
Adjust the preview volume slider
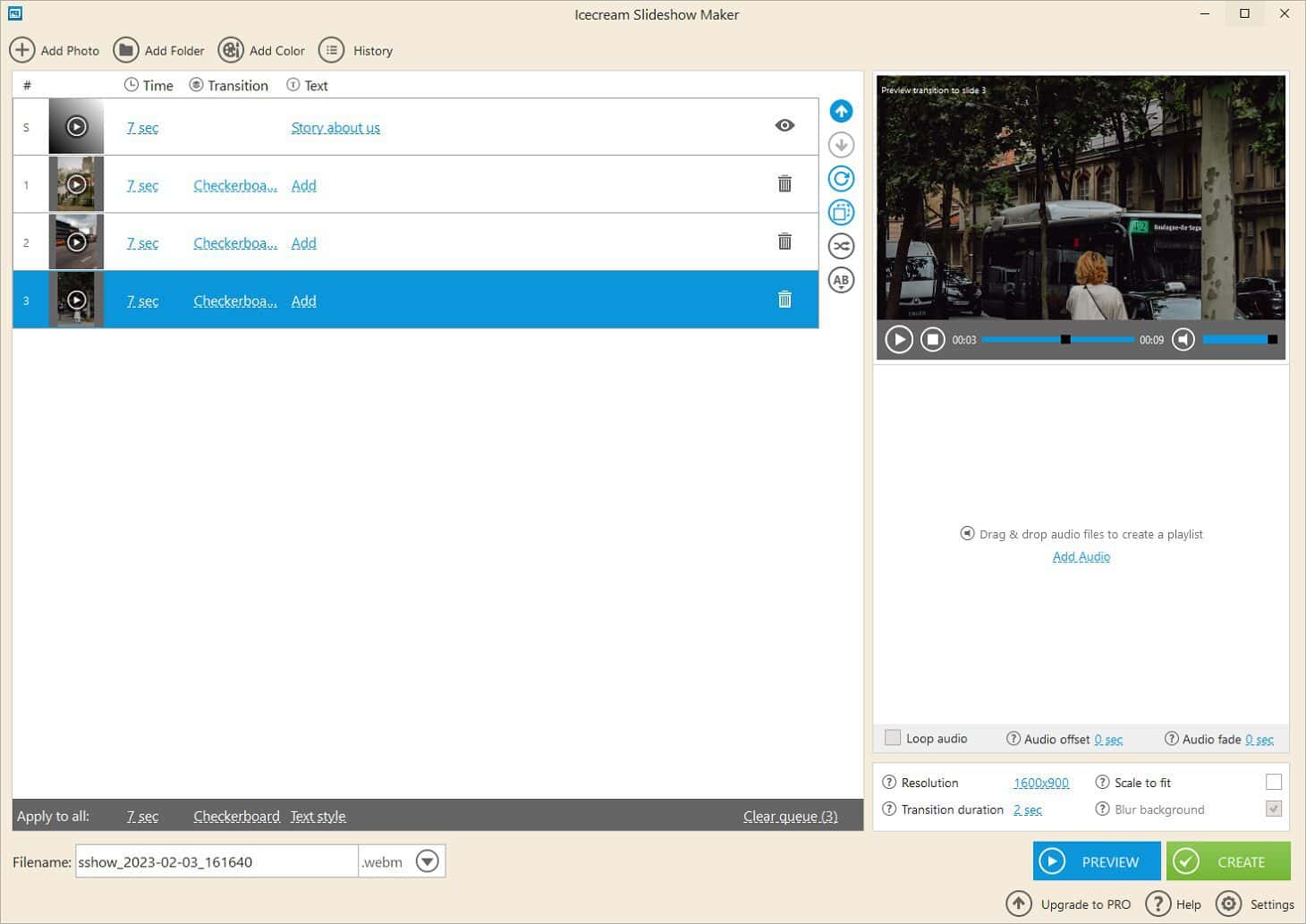1240,340
